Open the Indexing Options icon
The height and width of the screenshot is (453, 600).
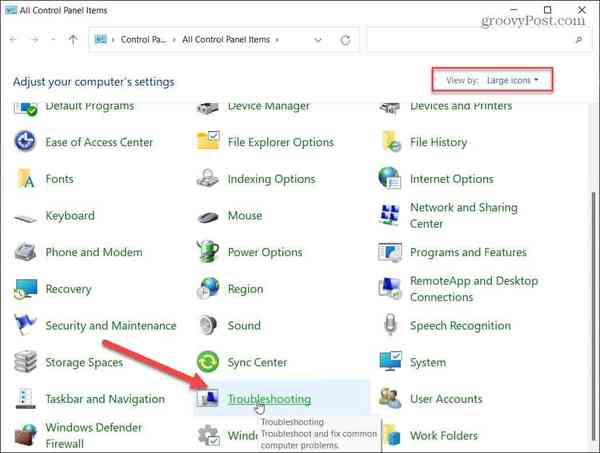tap(207, 178)
